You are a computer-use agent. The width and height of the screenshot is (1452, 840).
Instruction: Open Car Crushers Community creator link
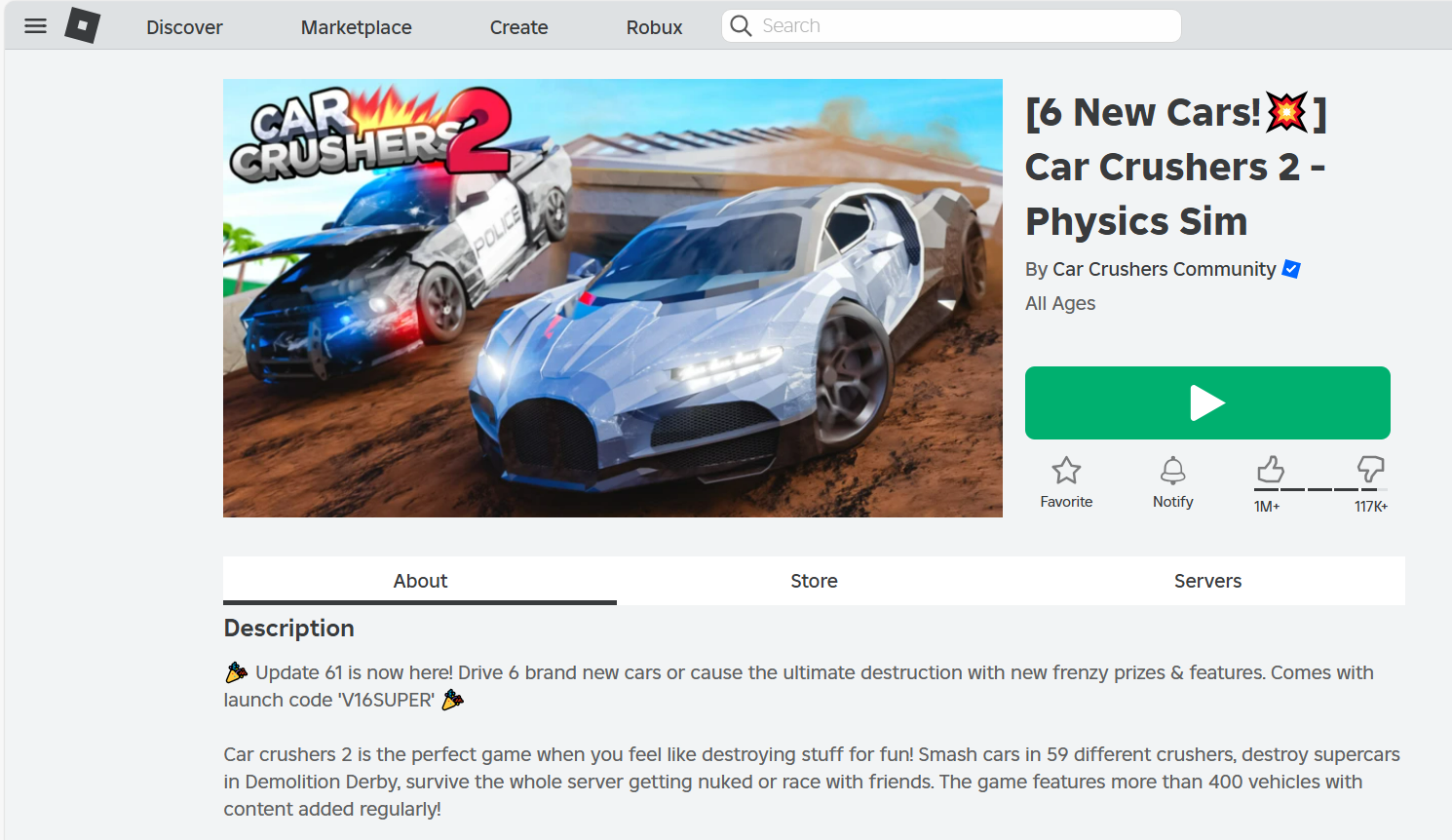tap(1165, 269)
